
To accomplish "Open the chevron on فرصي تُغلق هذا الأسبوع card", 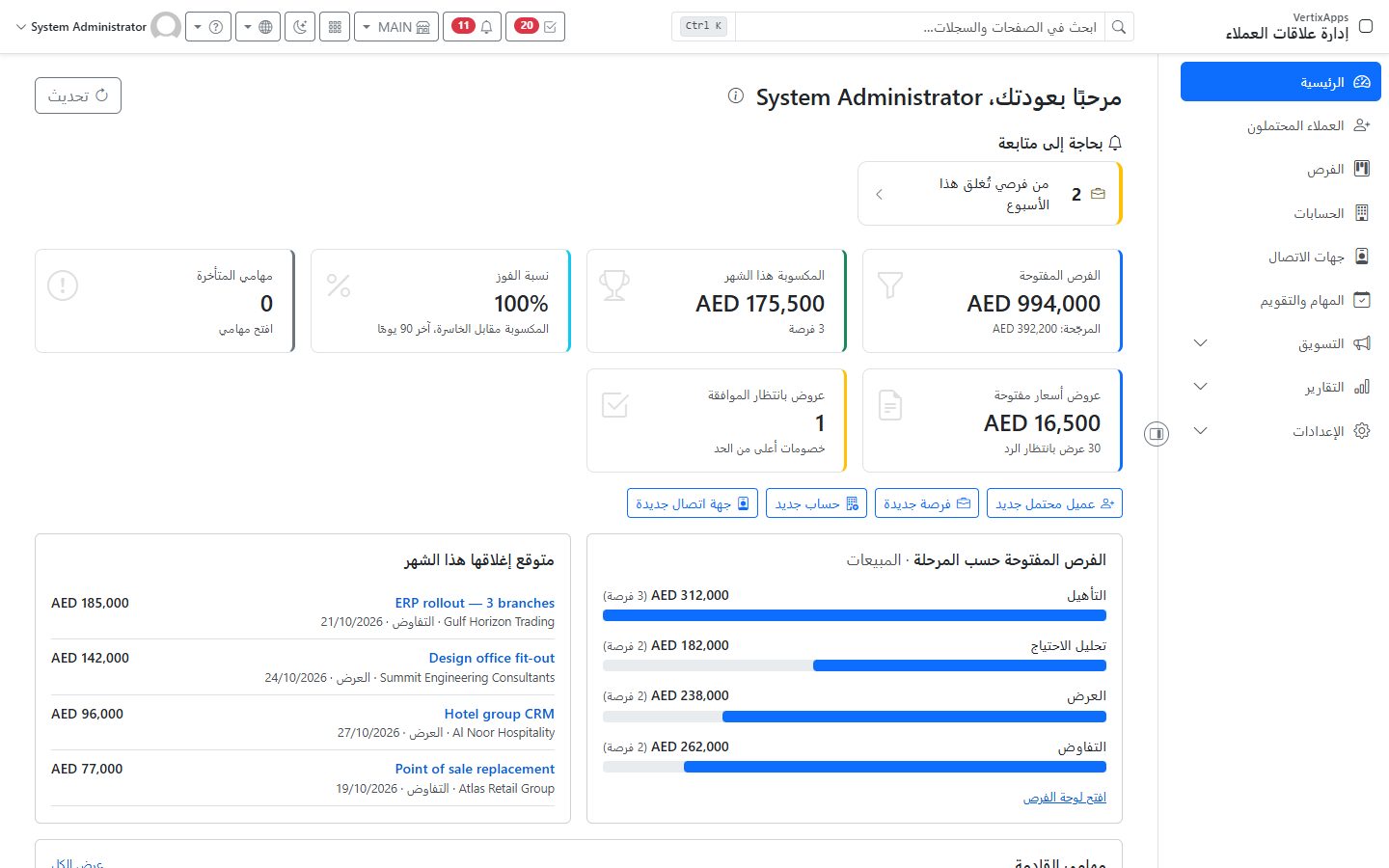I will [x=879, y=194].
